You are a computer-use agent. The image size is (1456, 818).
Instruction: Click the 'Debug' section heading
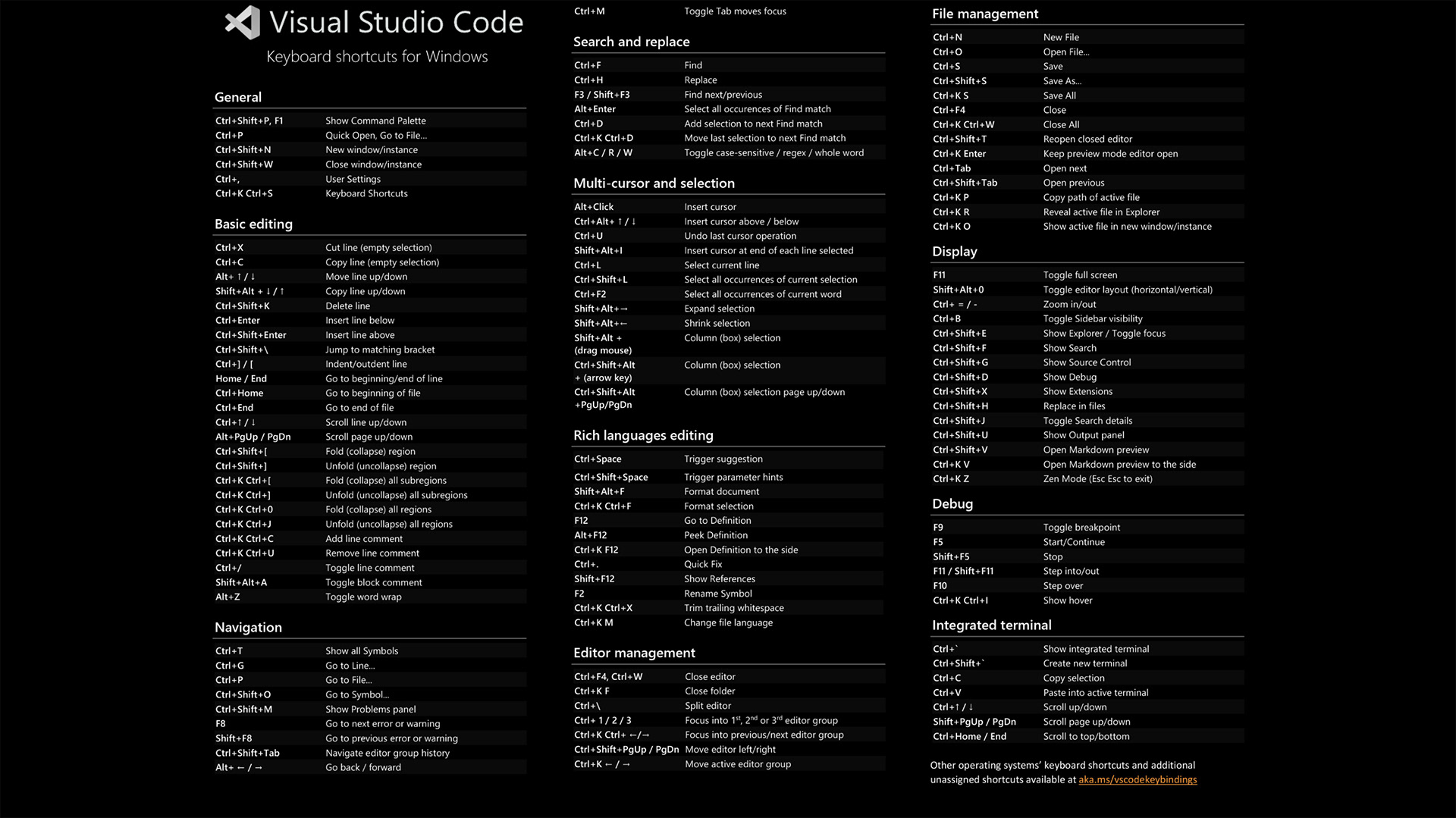[952, 504]
